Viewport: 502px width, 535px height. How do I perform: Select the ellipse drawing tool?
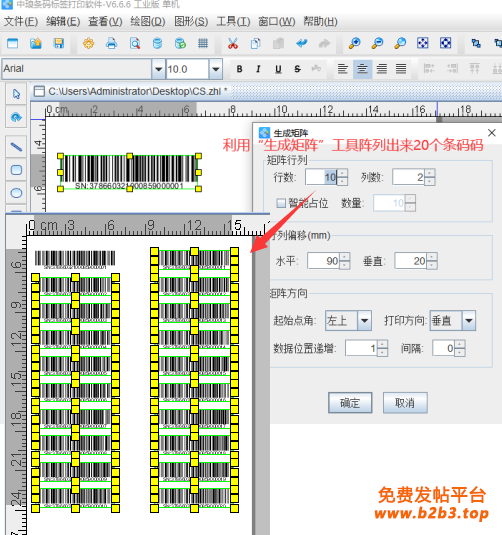tap(16, 193)
